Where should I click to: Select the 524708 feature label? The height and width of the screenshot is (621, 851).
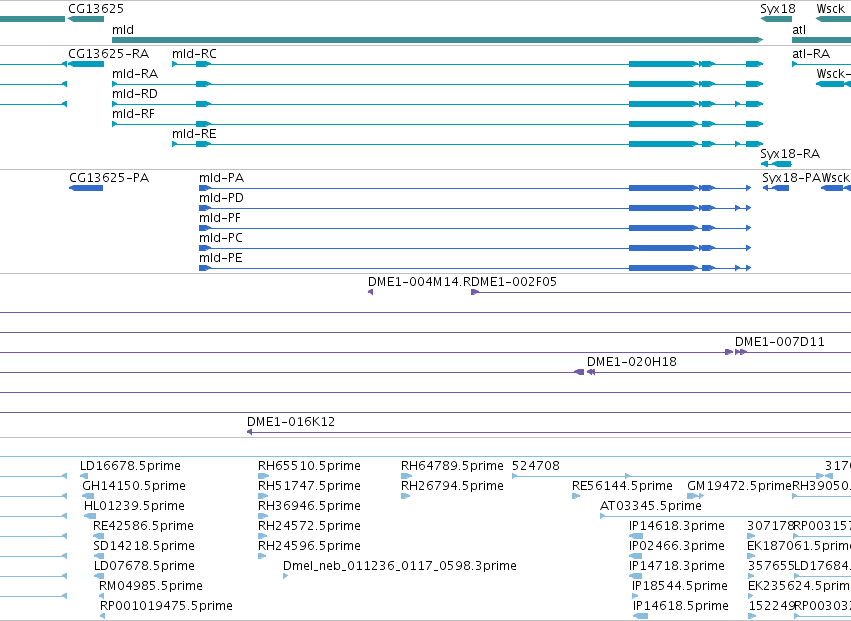[536, 466]
